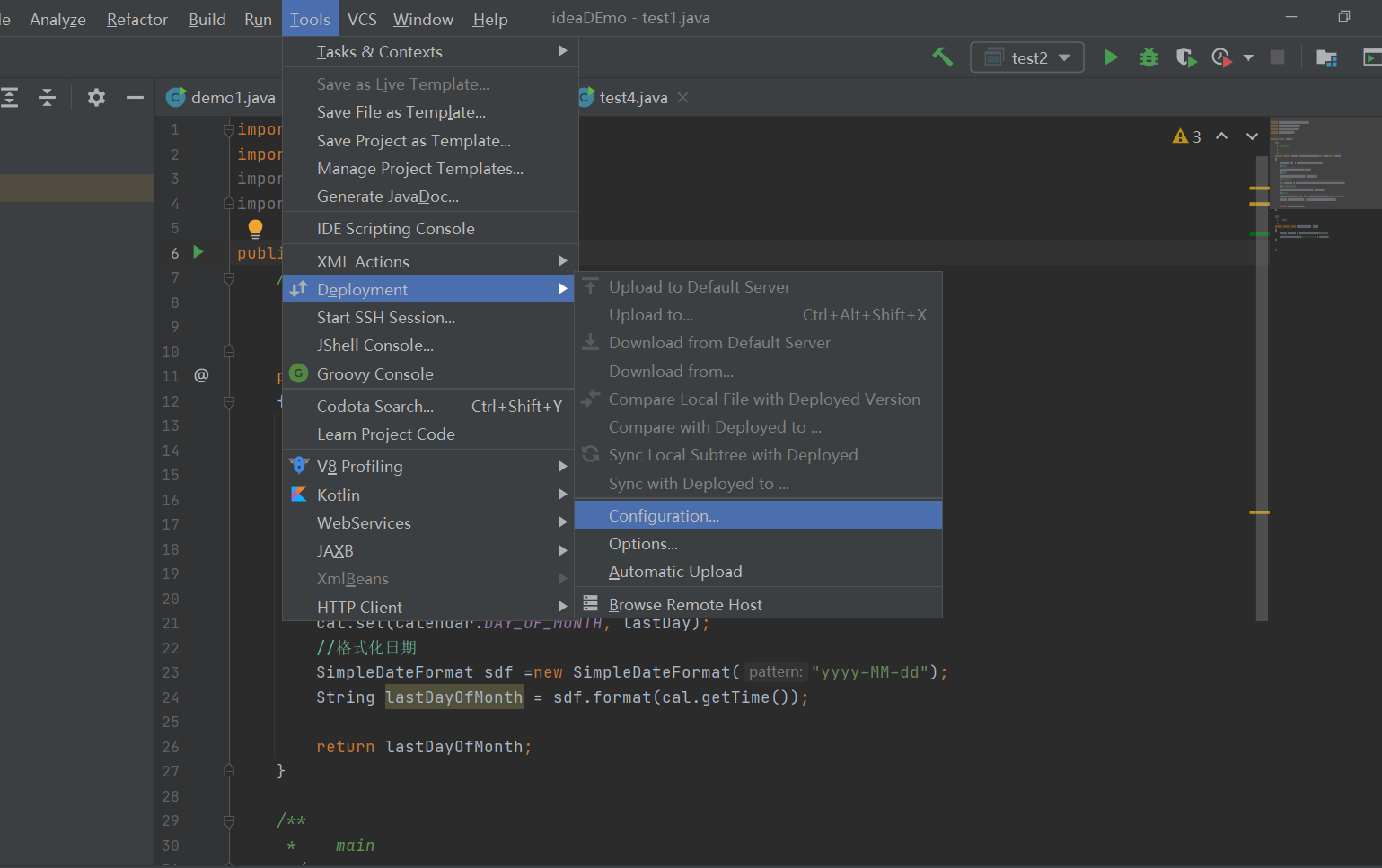Image resolution: width=1382 pixels, height=868 pixels.
Task: Expand Kotlin submenu
Action: [428, 495]
